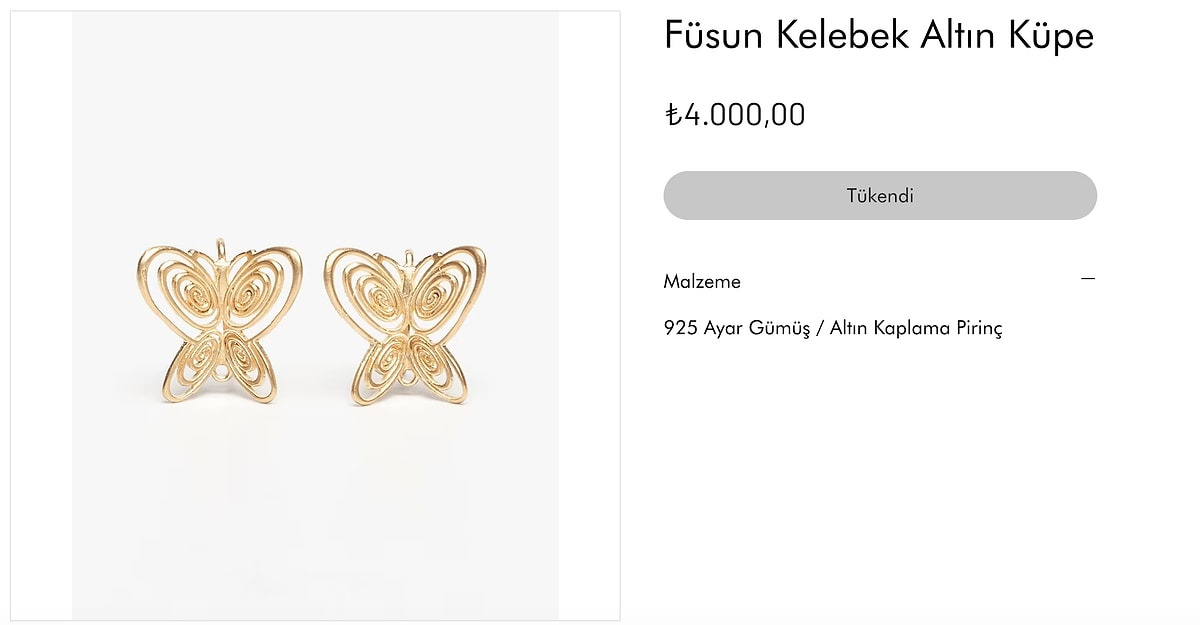
Task: Click the rounded Tükendi pill control
Action: pyautogui.click(x=880, y=195)
